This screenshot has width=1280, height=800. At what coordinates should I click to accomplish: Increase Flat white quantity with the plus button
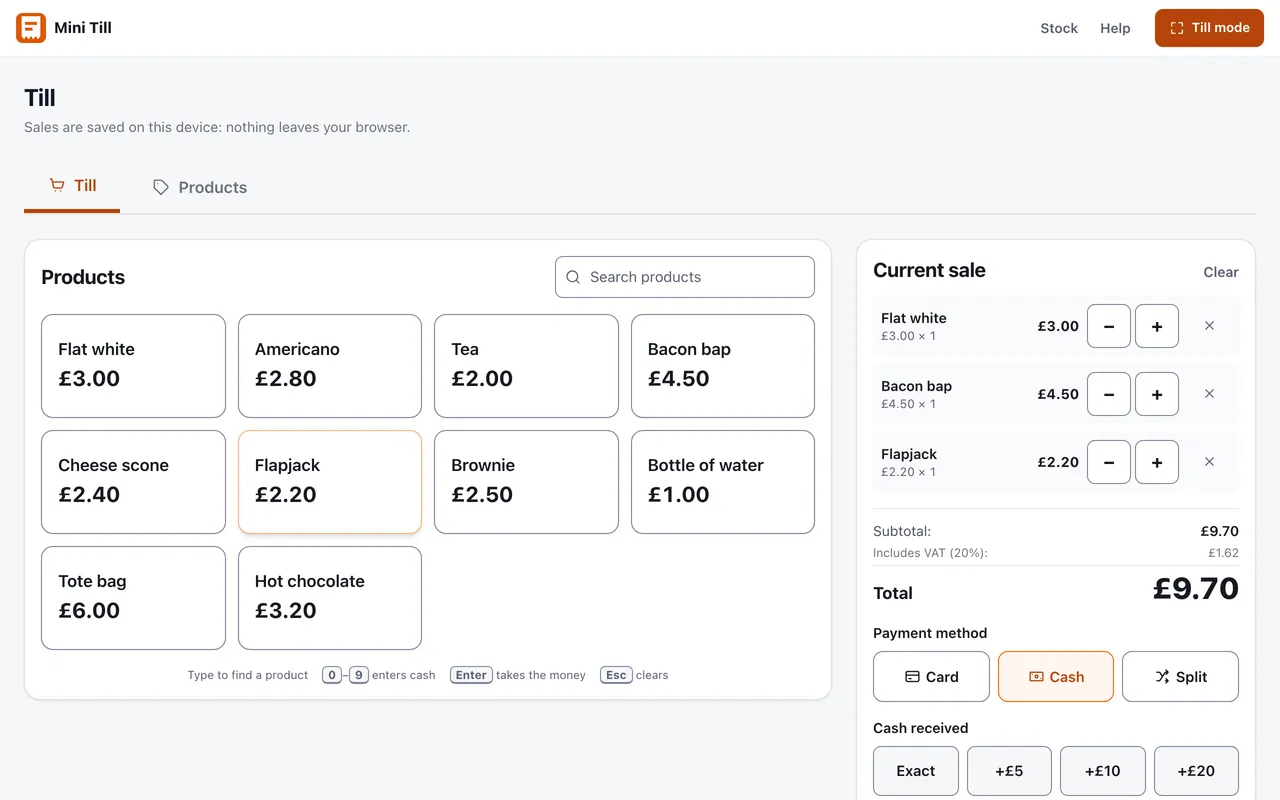pyautogui.click(x=1157, y=326)
